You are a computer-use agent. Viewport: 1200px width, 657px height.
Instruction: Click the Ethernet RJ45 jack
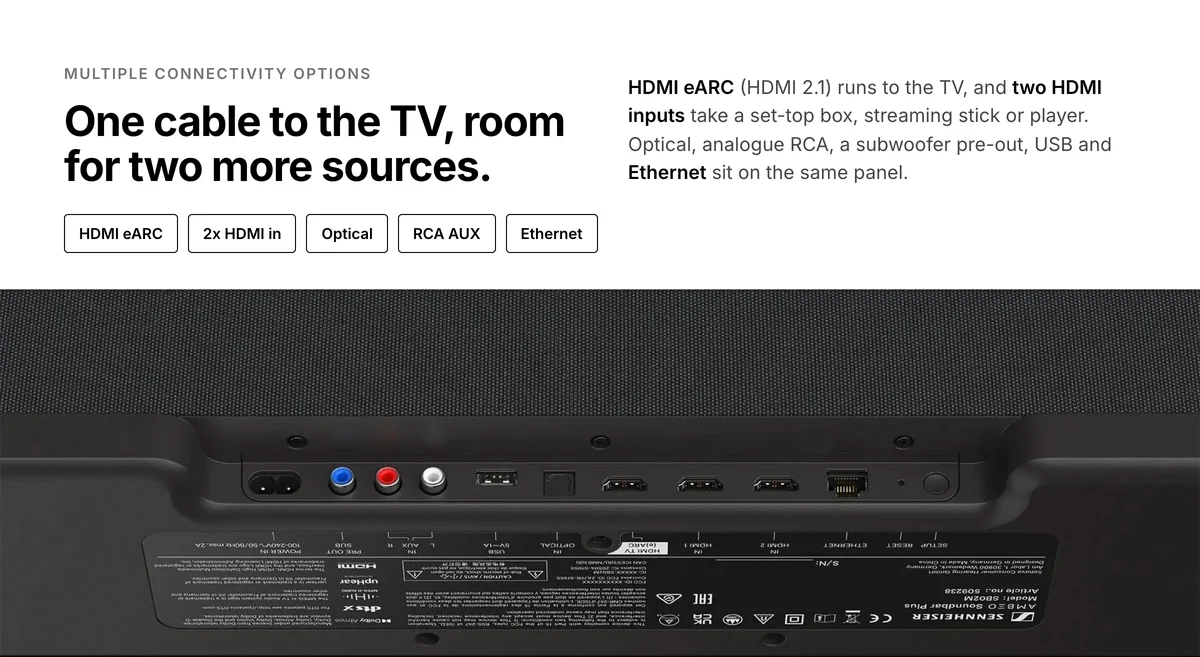[x=847, y=484]
